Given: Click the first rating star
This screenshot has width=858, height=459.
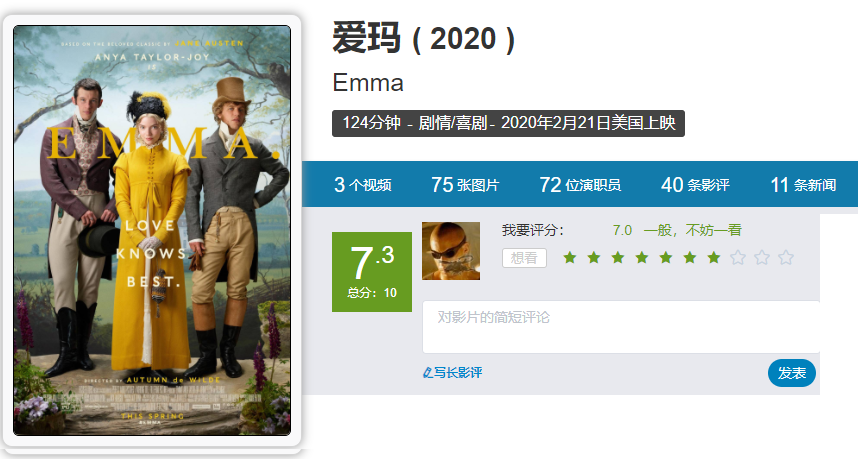Looking at the screenshot, I should [x=570, y=257].
